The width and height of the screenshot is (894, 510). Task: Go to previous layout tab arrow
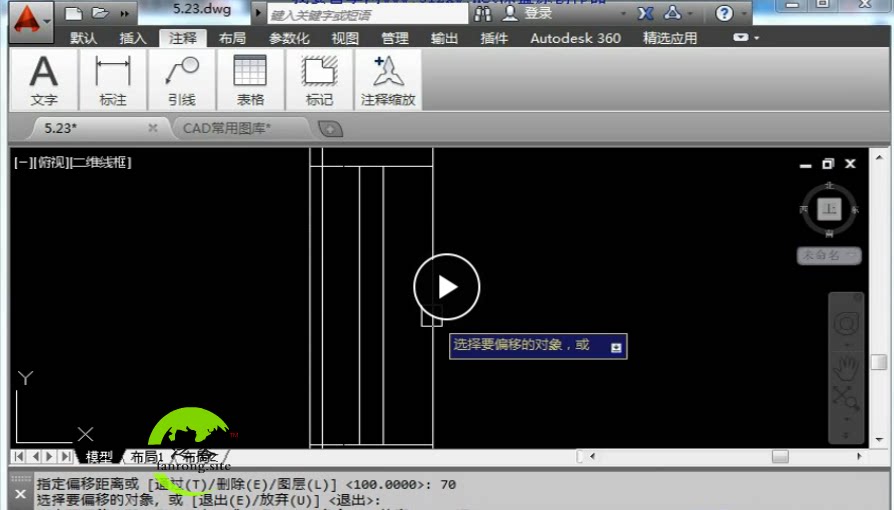point(35,456)
